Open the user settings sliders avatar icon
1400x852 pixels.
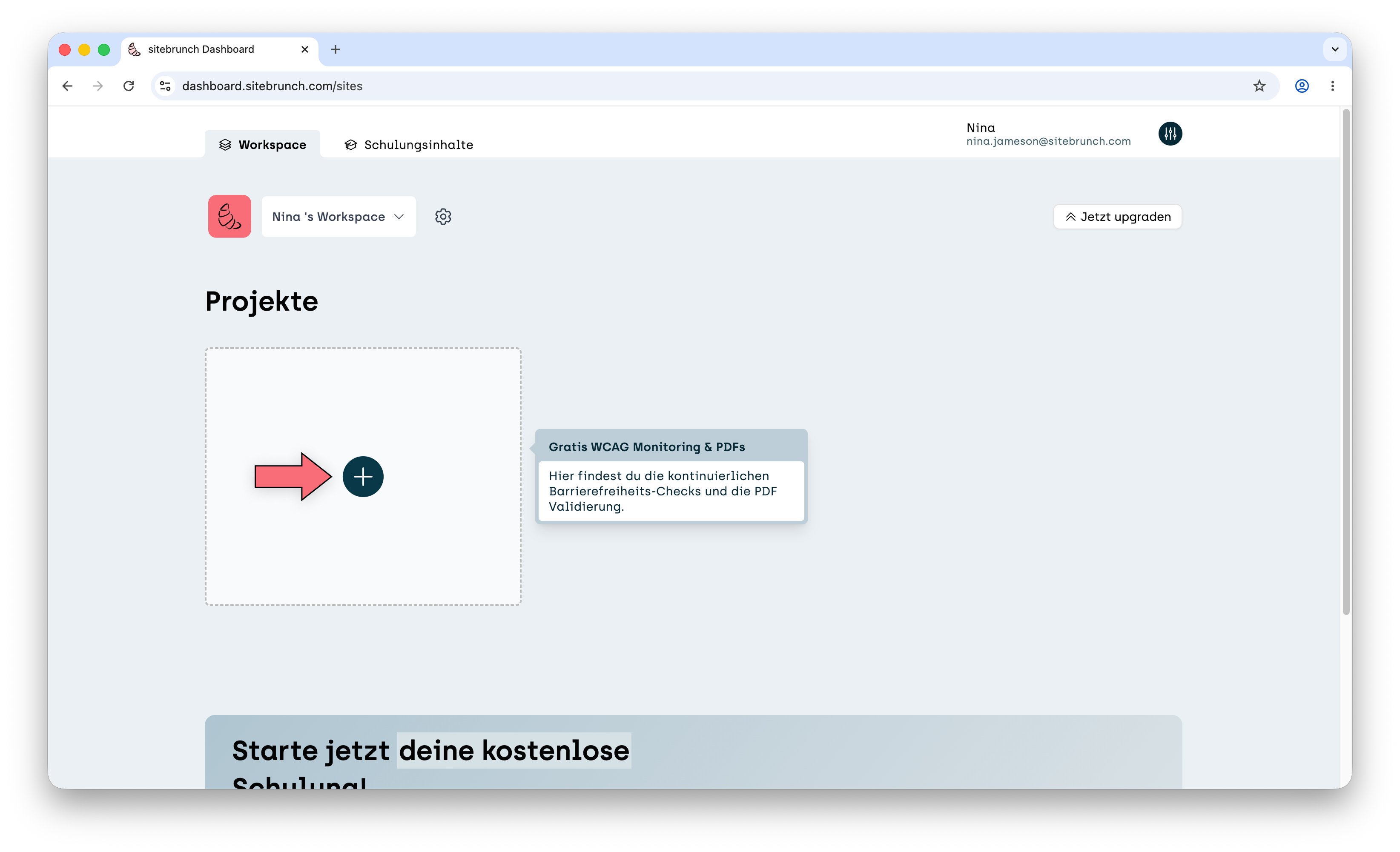coord(1170,134)
